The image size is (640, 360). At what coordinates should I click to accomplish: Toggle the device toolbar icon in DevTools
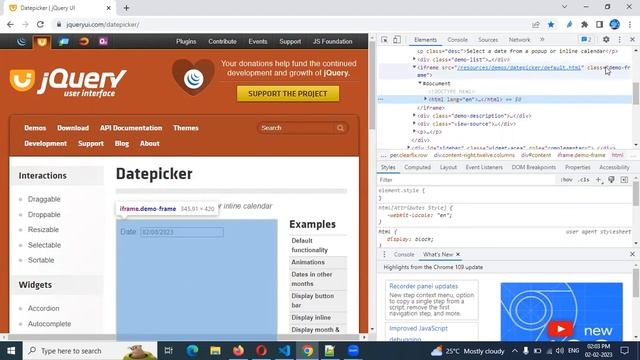click(397, 40)
